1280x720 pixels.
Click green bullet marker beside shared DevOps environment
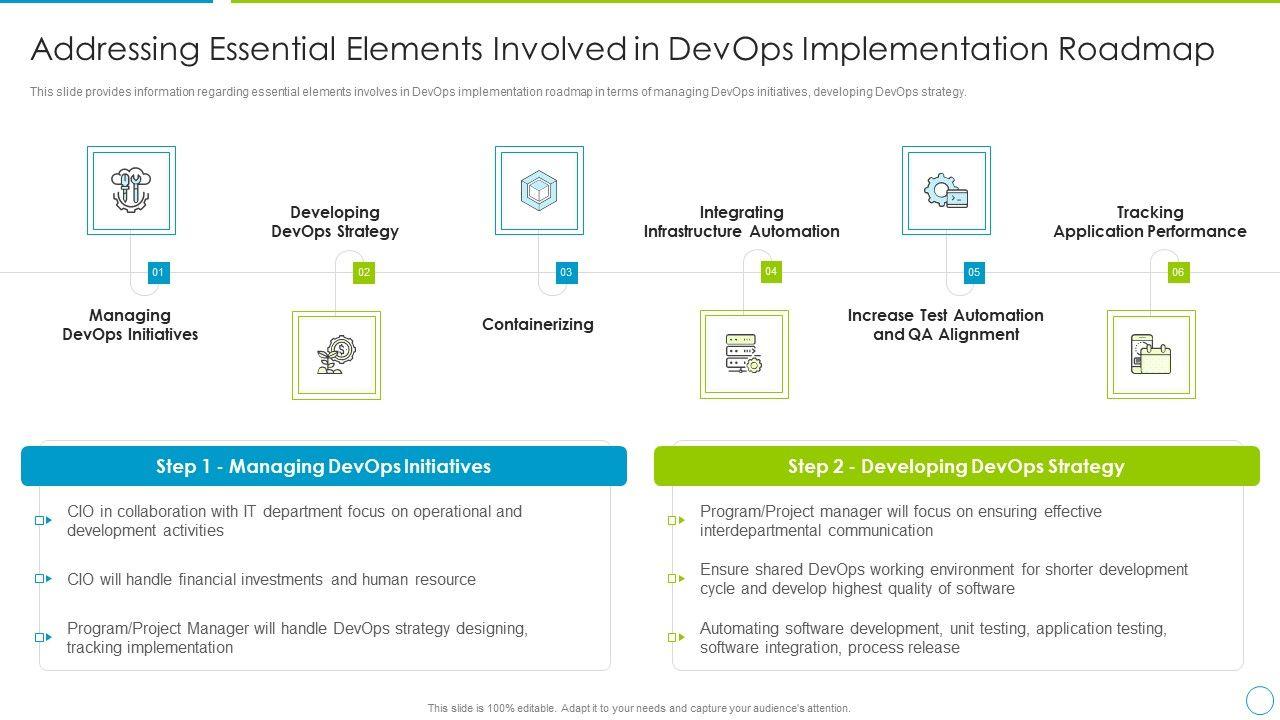(x=677, y=578)
